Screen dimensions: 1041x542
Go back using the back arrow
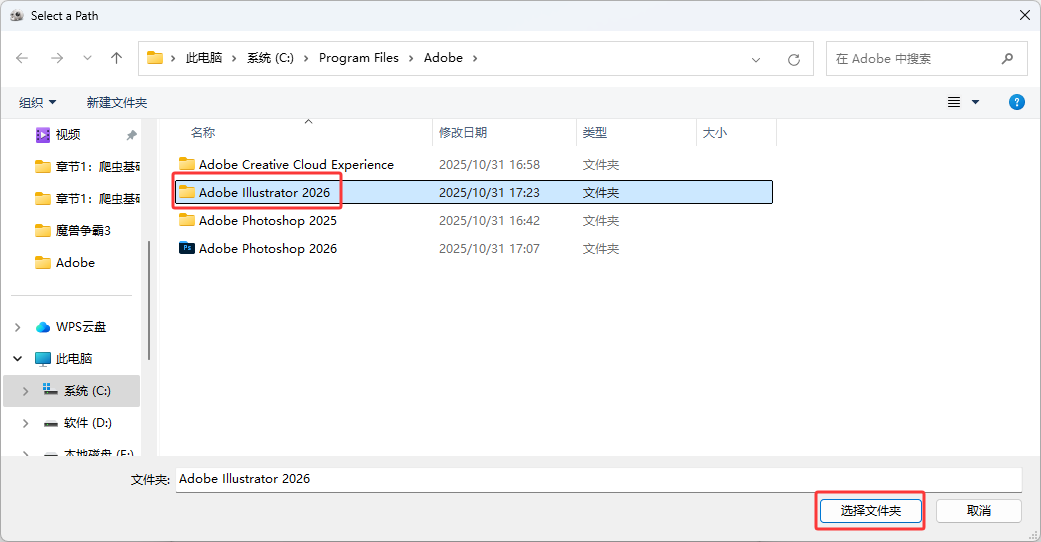pos(22,58)
